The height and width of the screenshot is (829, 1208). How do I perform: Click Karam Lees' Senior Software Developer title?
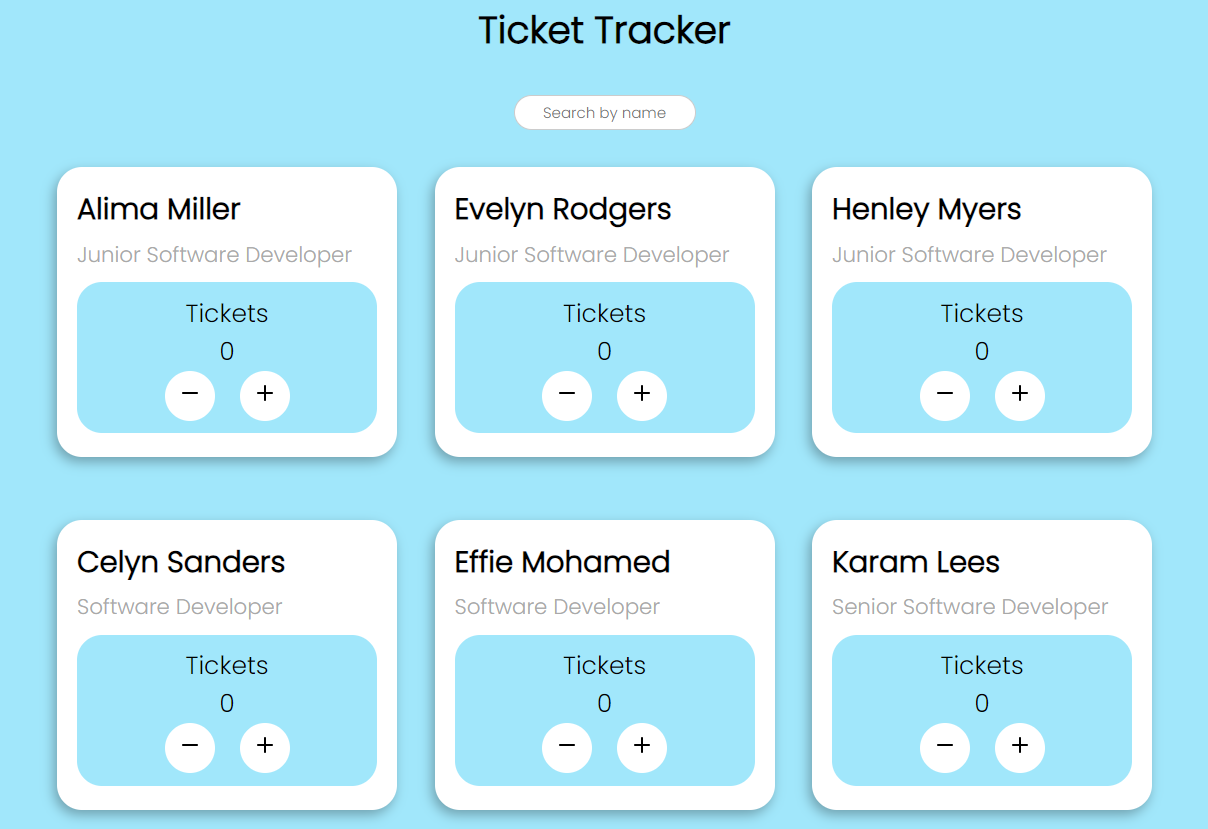point(970,607)
